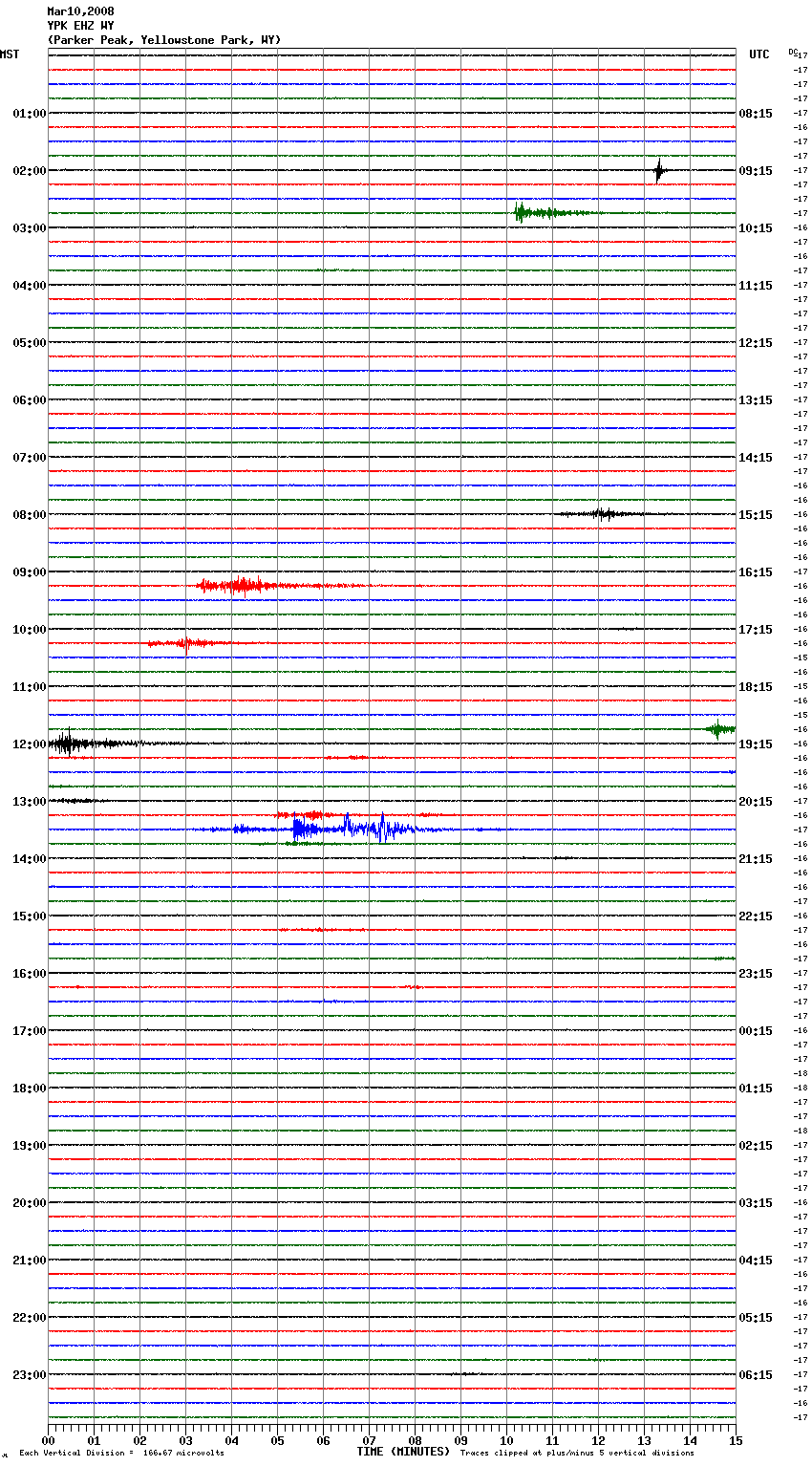The width and height of the screenshot is (812, 1466).
Task: Click the '20:15' UTC time label
Action: pyautogui.click(x=756, y=802)
